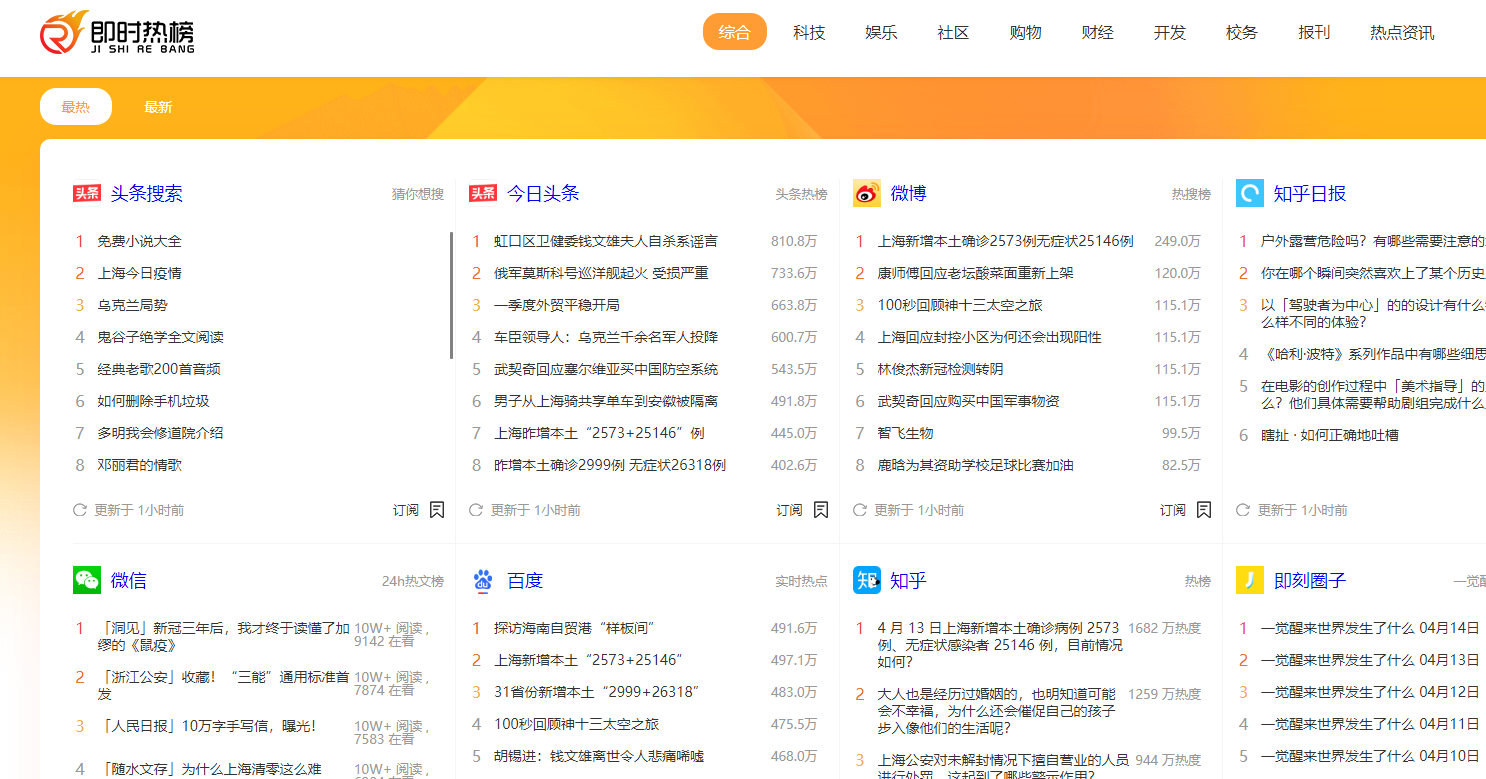This screenshot has height=779, width=1486.
Task: Refresh the 微博 list via circular arrow icon
Action: point(860,509)
